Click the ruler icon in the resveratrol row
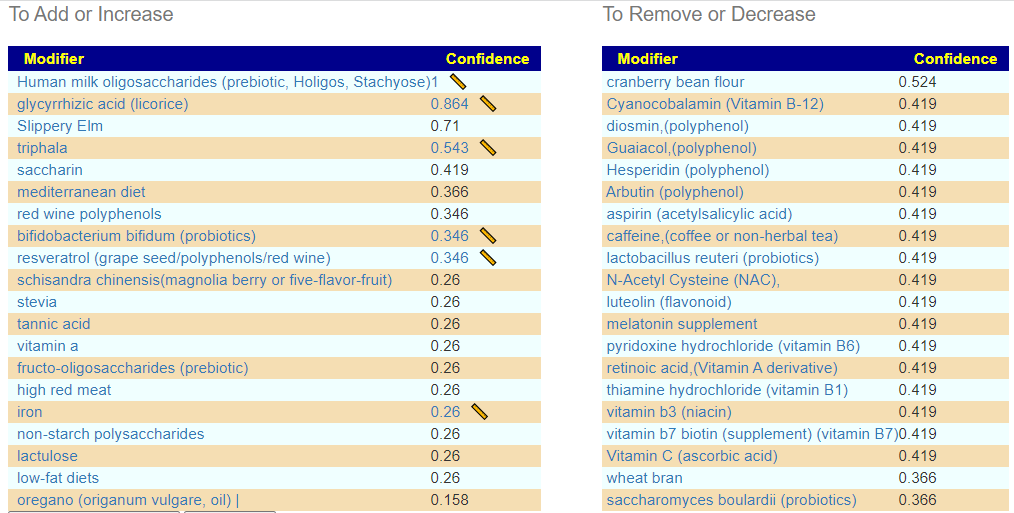Screen dimensions: 1014x513 488,257
